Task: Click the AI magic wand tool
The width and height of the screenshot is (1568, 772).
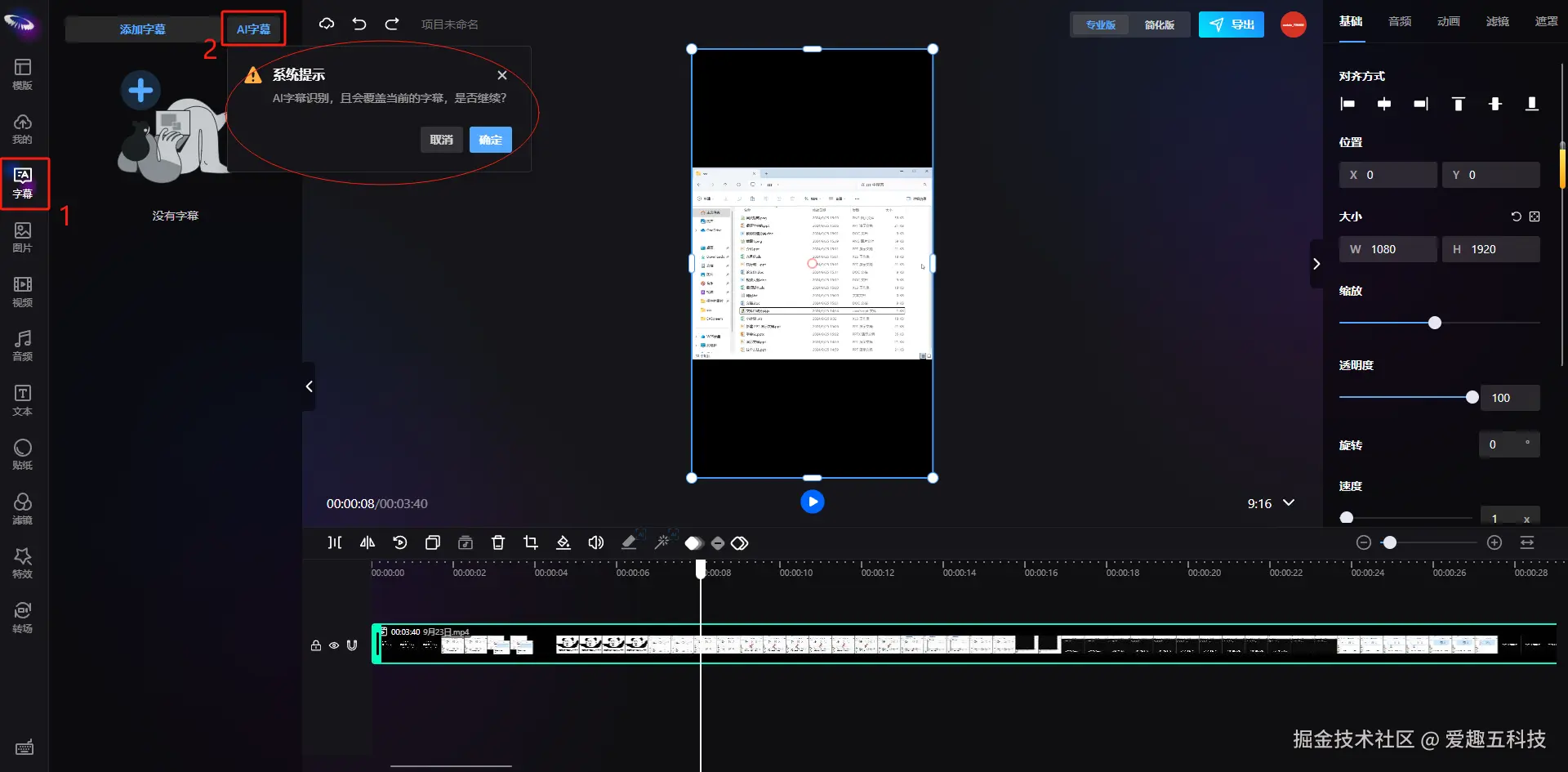Action: click(x=662, y=542)
